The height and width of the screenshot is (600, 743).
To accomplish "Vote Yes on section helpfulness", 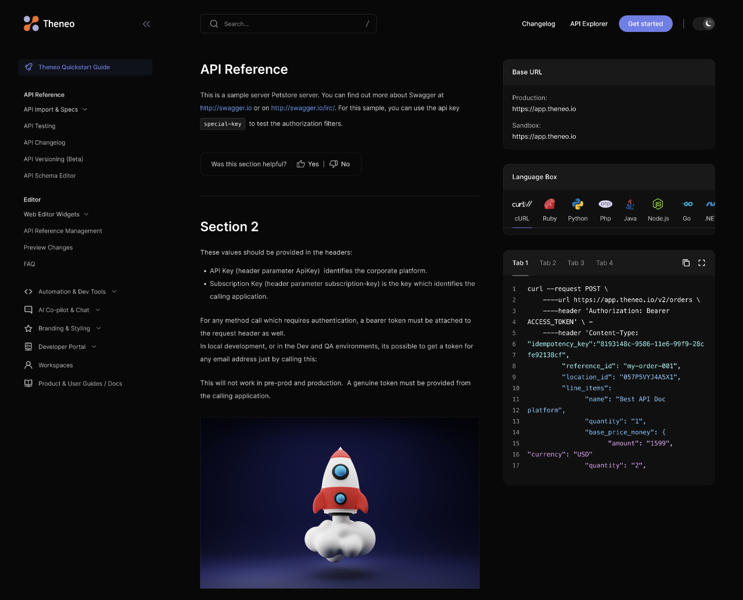I will [308, 164].
